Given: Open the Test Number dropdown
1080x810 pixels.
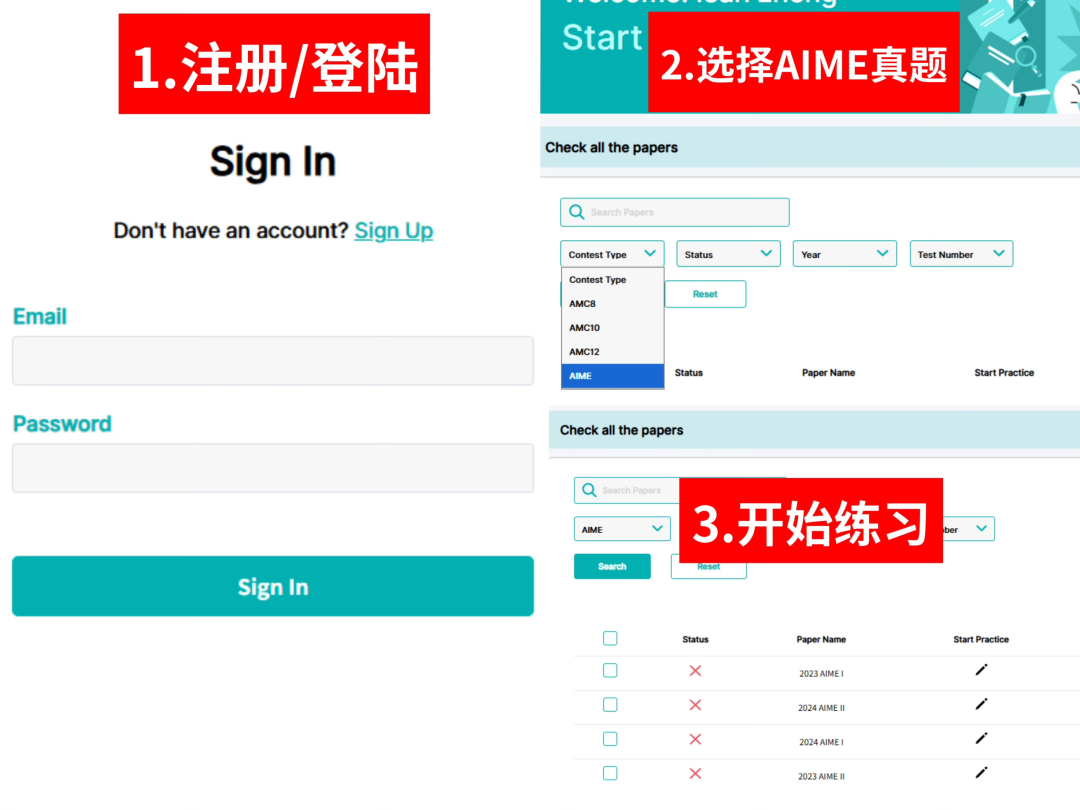Looking at the screenshot, I should [x=961, y=253].
